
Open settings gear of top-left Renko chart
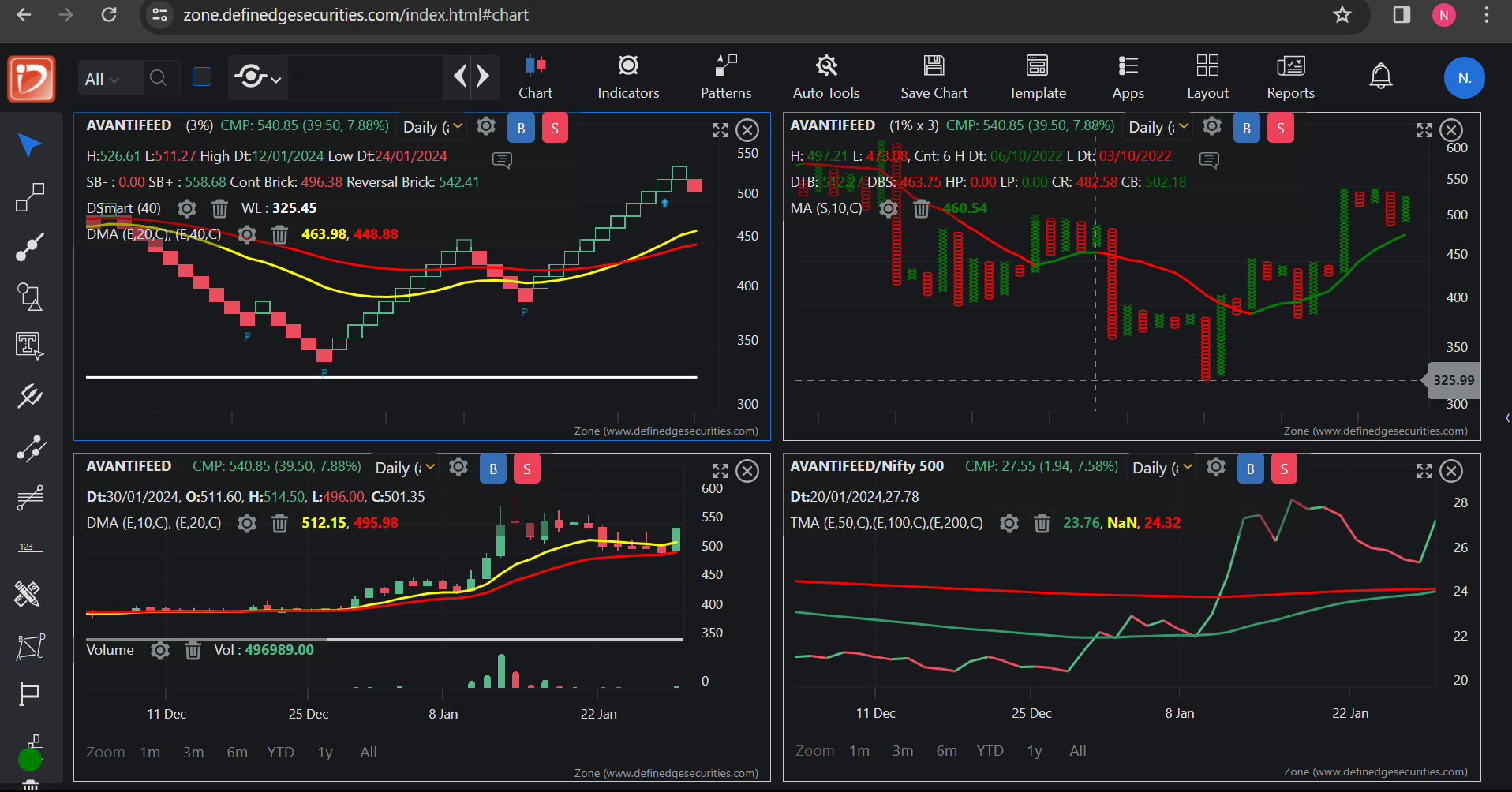tap(487, 126)
